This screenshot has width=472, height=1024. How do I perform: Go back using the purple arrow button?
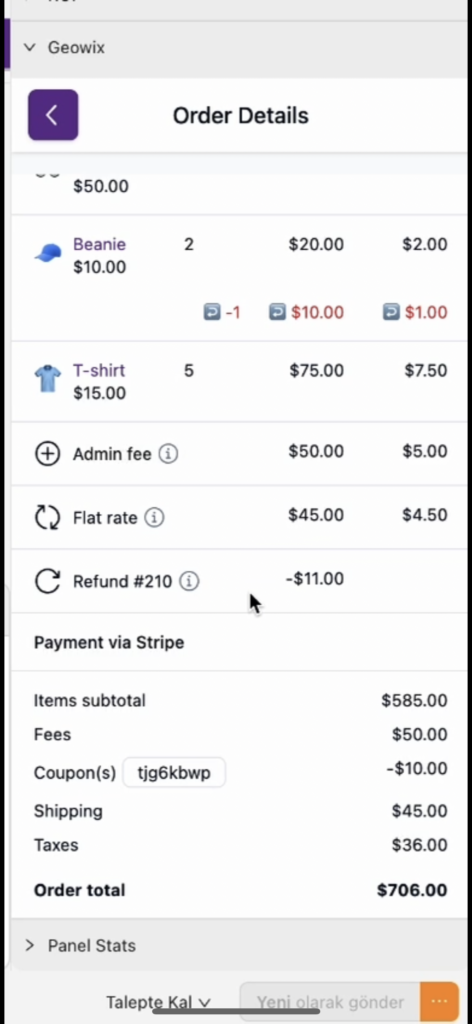[x=53, y=115]
